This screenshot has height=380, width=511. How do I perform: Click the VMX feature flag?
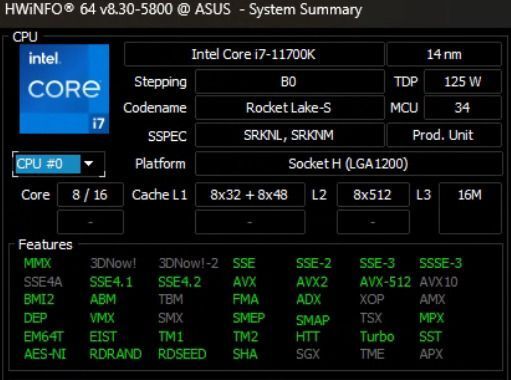tap(102, 318)
